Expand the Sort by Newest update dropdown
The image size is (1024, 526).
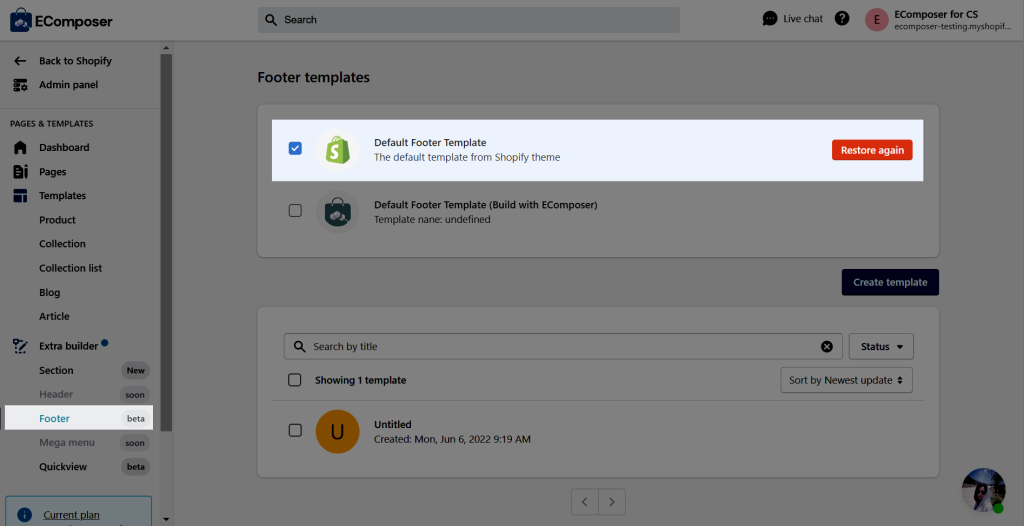point(846,380)
